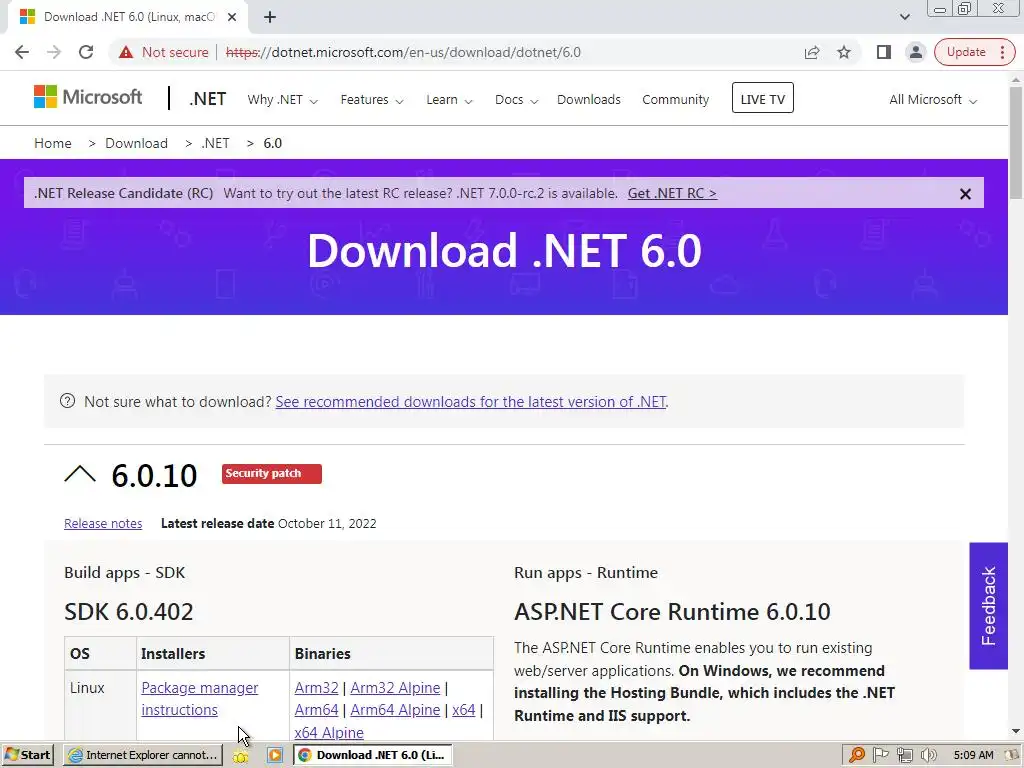Click the SDK 6.0.402 heading text
This screenshot has height=768, width=1024.
click(x=129, y=612)
